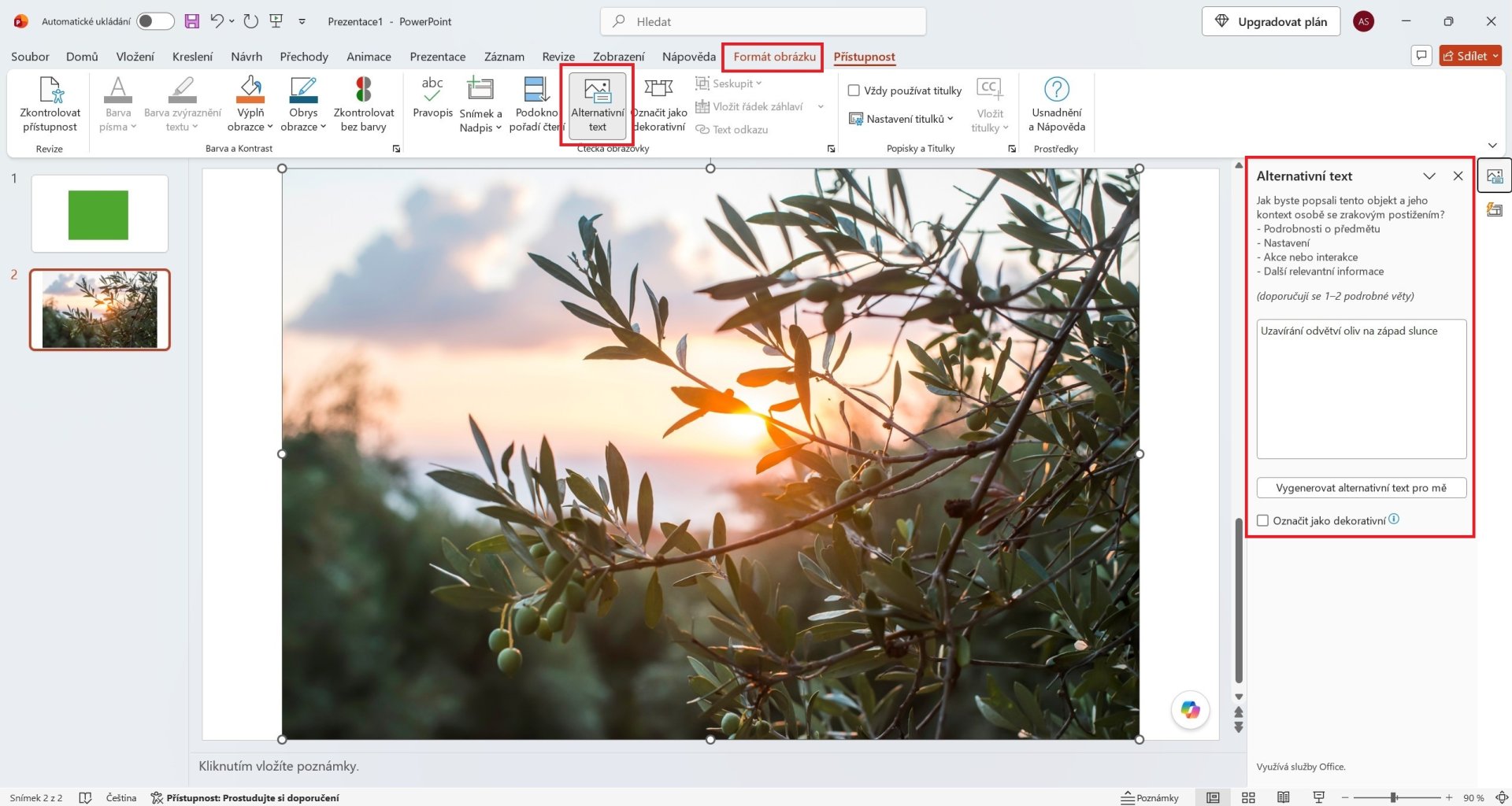Open Obrys obrazce outline tool

point(303,105)
